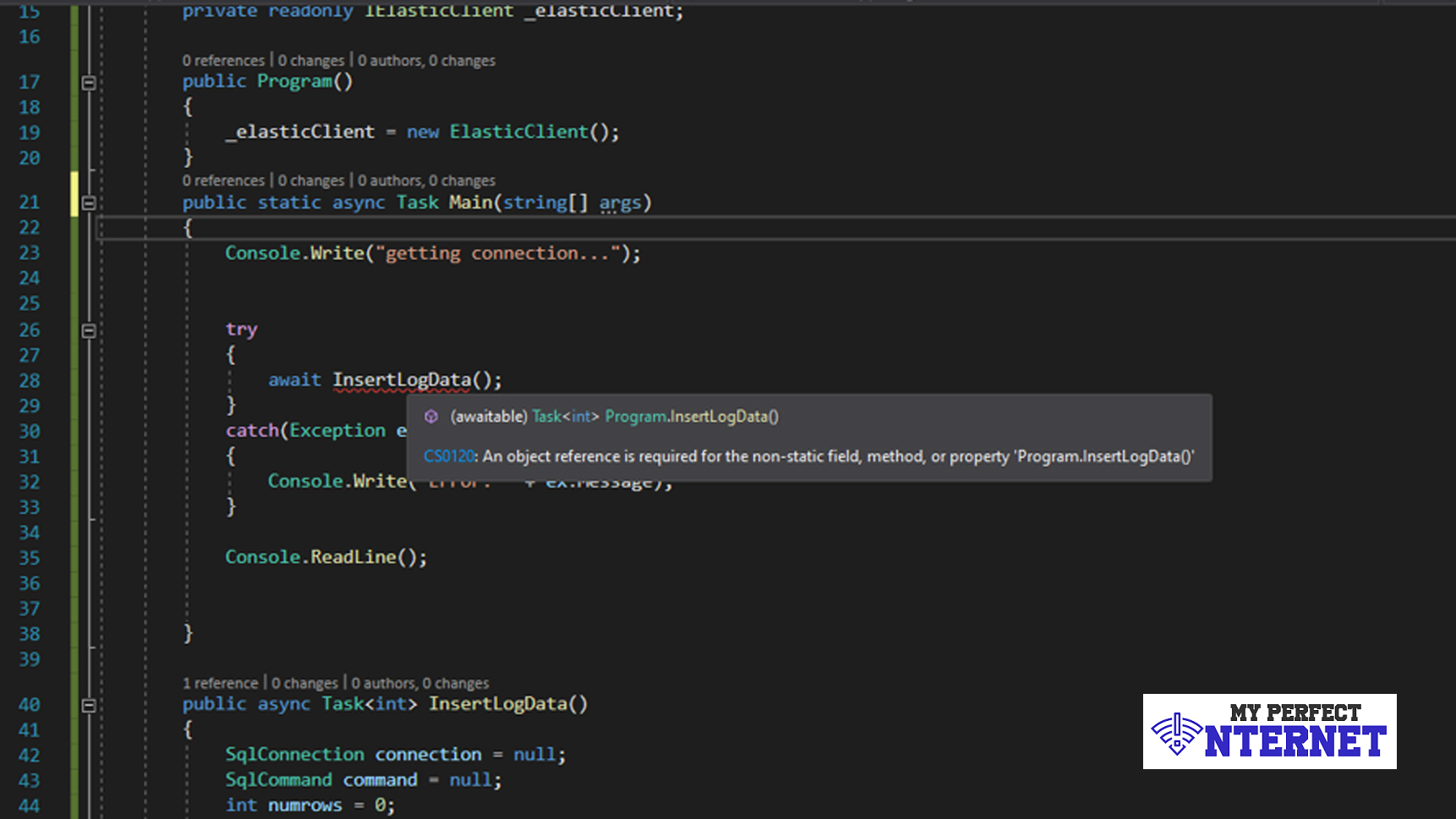The width and height of the screenshot is (1456, 819).
Task: Click the new keyword on line 19
Action: (423, 132)
